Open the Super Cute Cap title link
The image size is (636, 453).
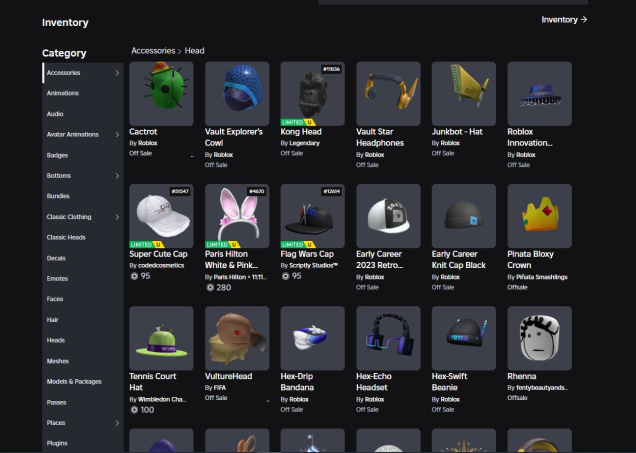click(x=158, y=254)
